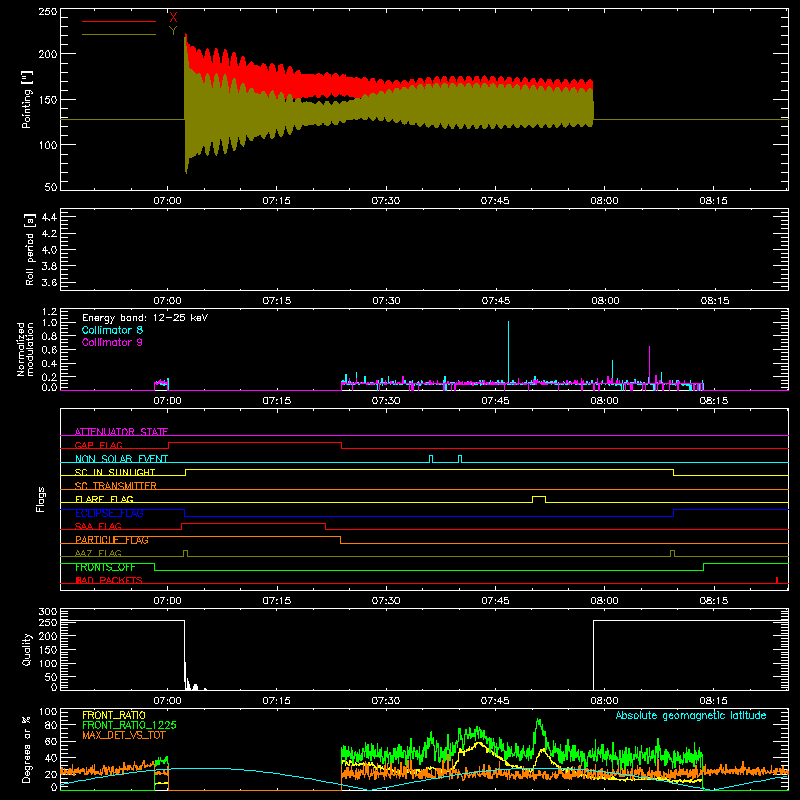800x800 pixels.
Task: Click the magenta modulation spike near 08:06
Action: (x=649, y=365)
